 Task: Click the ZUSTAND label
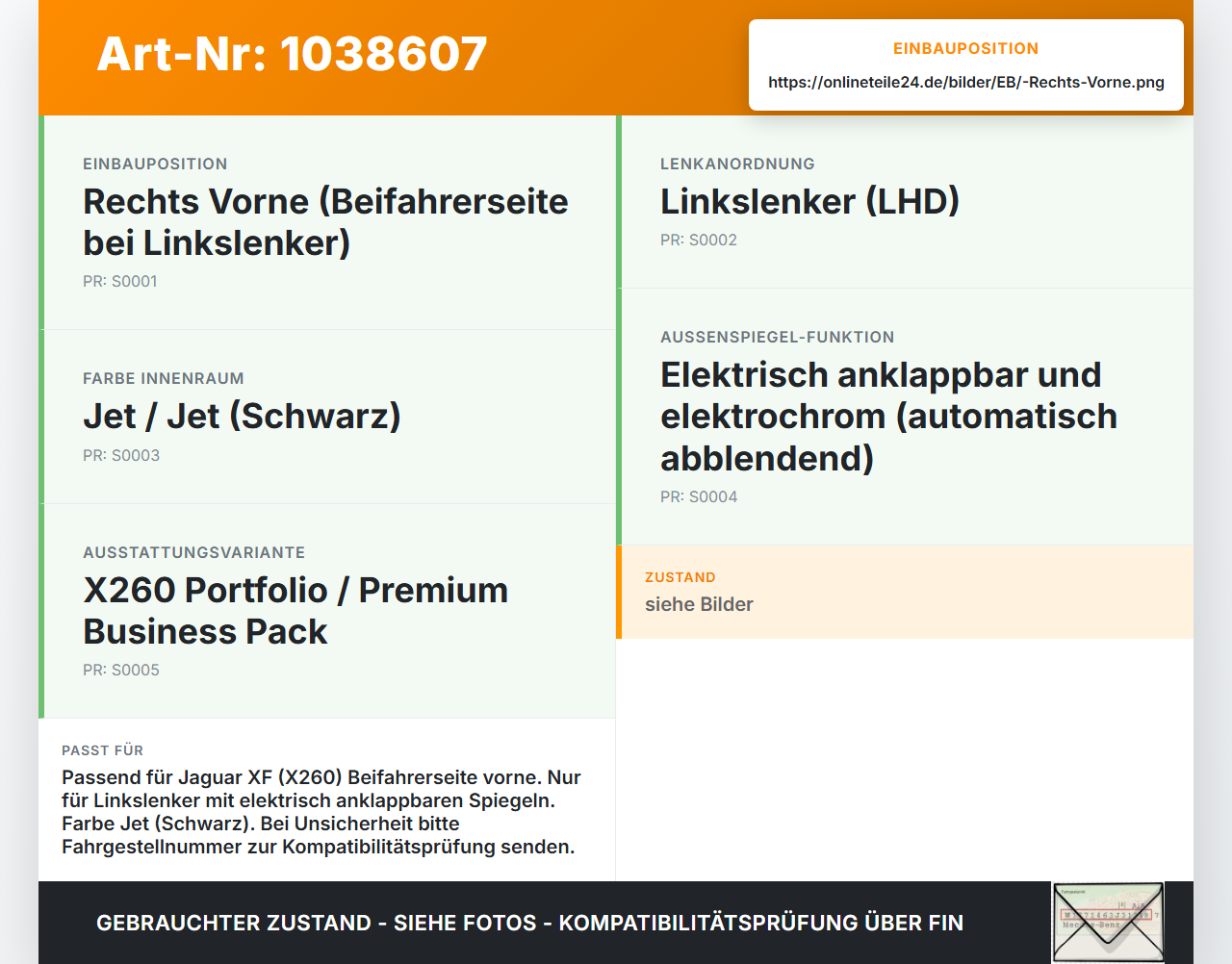680,577
